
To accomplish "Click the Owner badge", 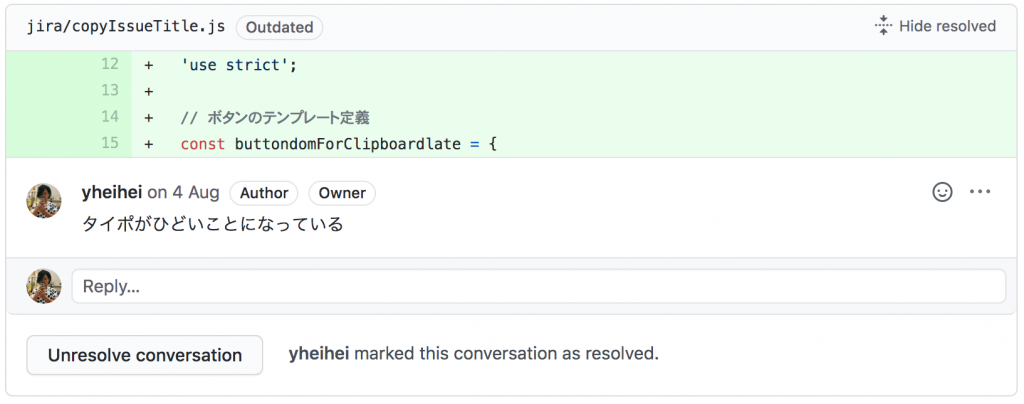I will pos(342,193).
